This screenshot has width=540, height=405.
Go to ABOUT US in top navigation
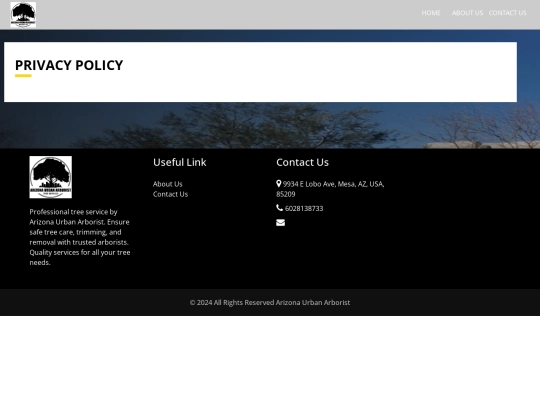(467, 13)
